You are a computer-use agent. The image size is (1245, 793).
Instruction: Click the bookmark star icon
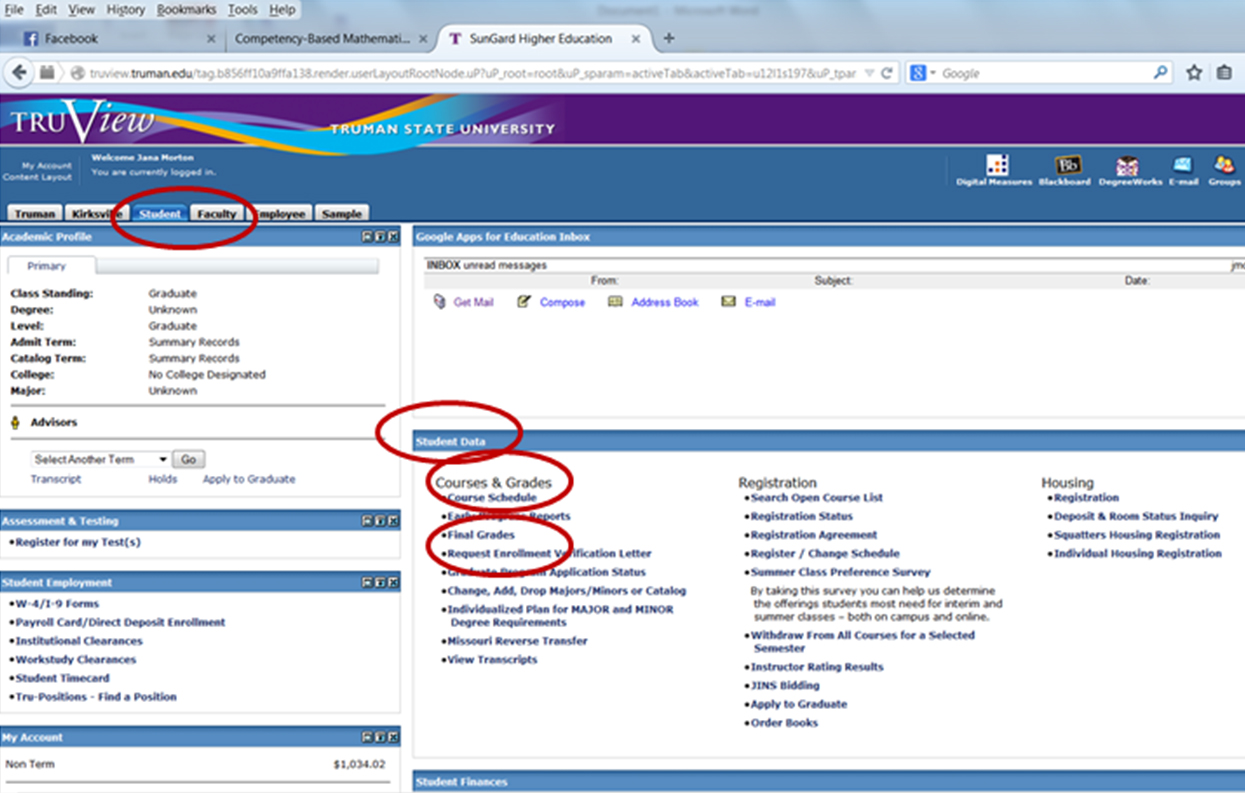[x=1194, y=73]
